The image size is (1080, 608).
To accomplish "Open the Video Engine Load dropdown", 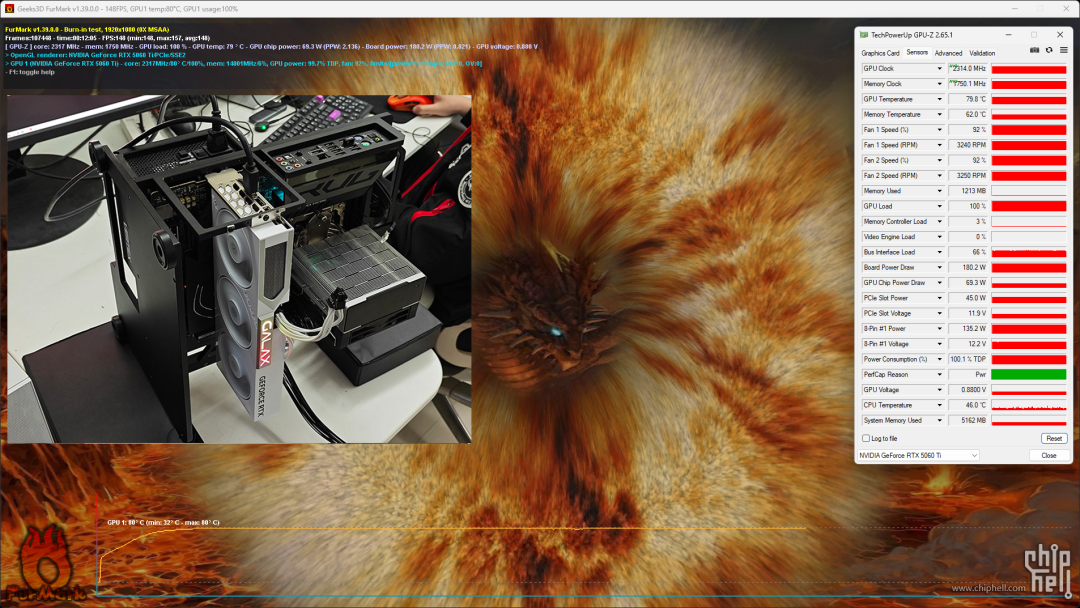I will point(939,237).
